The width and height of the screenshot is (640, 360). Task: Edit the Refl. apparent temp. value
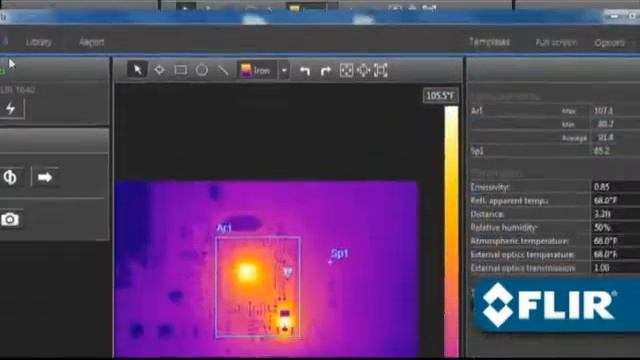click(616, 200)
